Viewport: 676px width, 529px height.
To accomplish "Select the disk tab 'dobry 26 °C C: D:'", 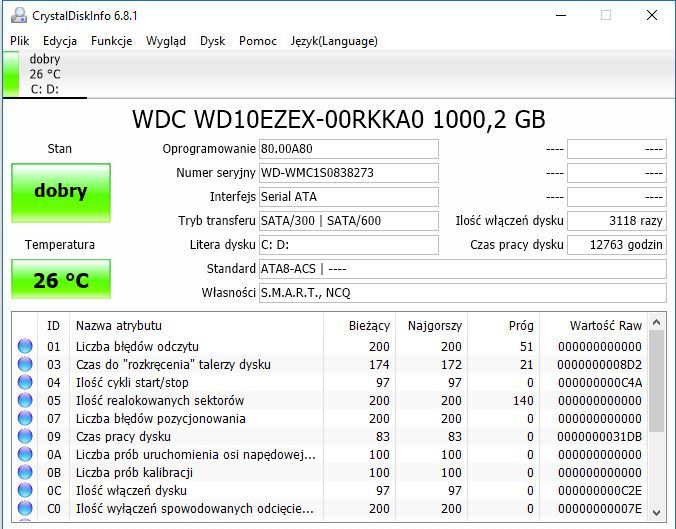I will click(x=45, y=74).
